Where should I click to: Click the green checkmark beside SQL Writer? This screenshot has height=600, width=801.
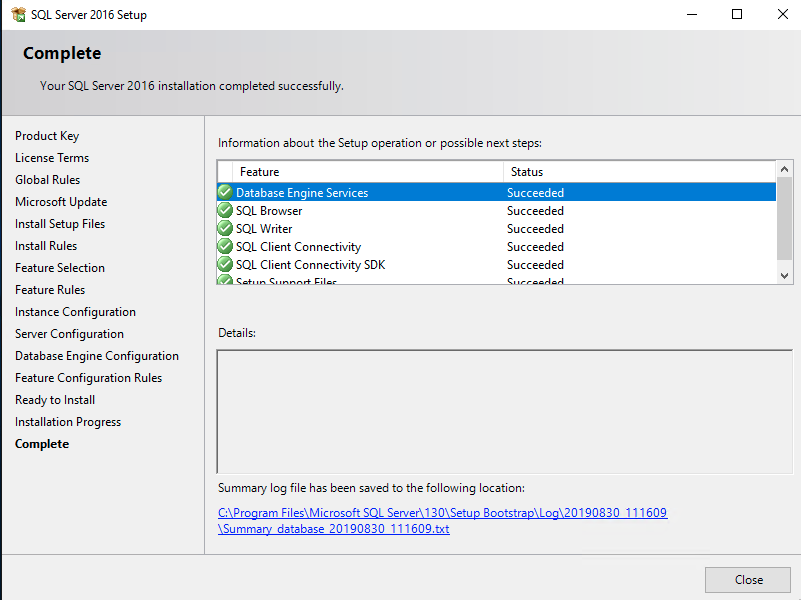pyautogui.click(x=225, y=229)
